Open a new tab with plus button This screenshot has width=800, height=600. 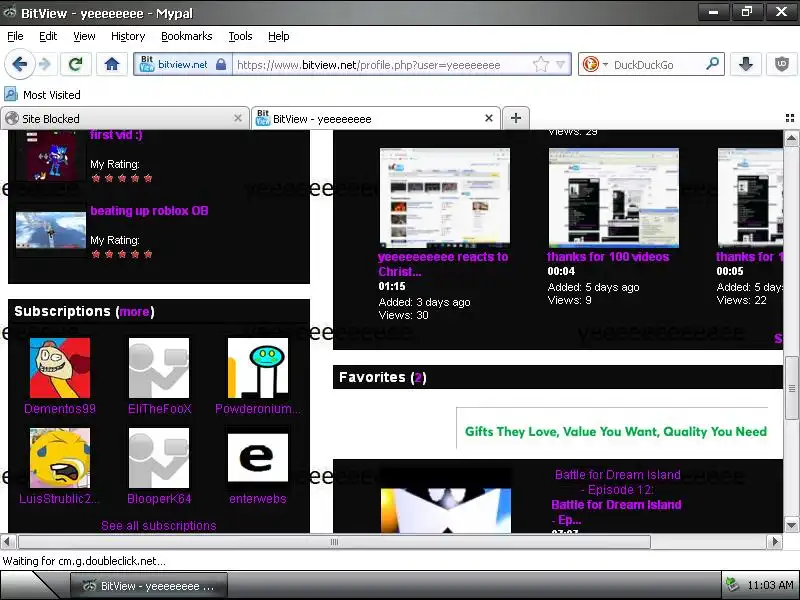516,118
